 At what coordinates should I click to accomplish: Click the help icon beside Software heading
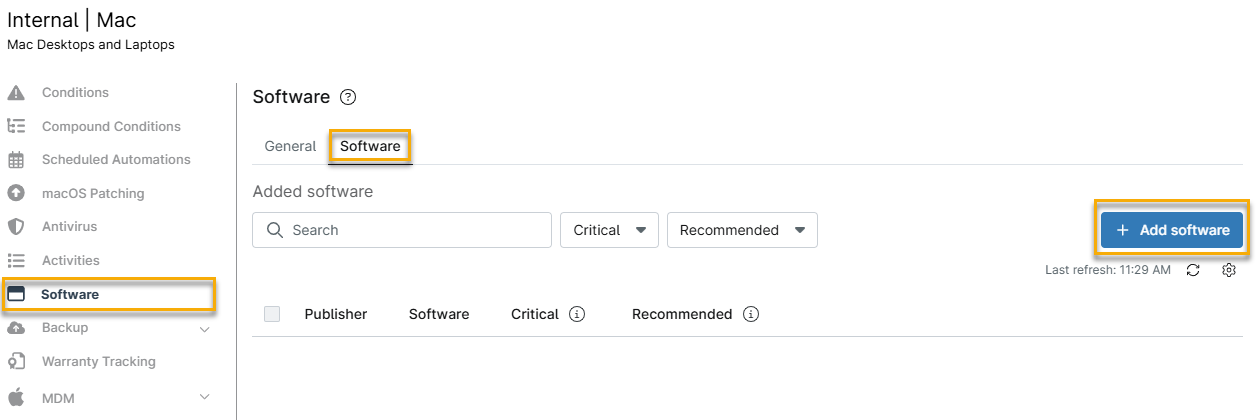(x=348, y=97)
